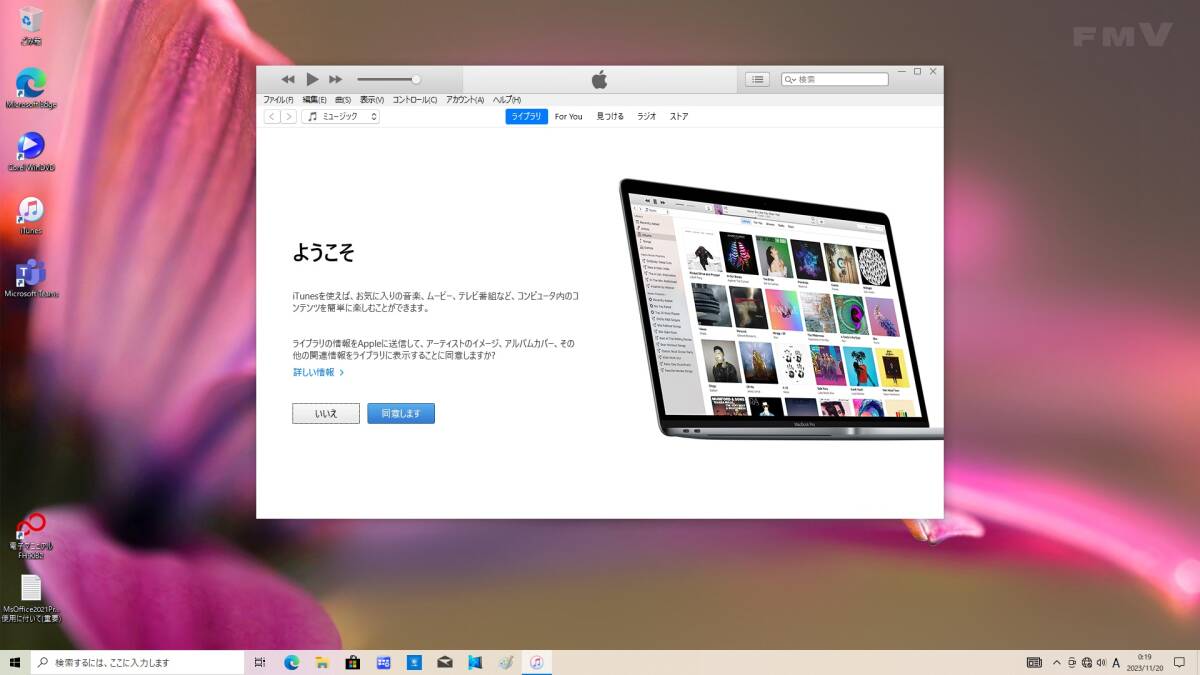Open the ファイル(F) menu
Image resolution: width=1200 pixels, height=675 pixels.
click(278, 100)
